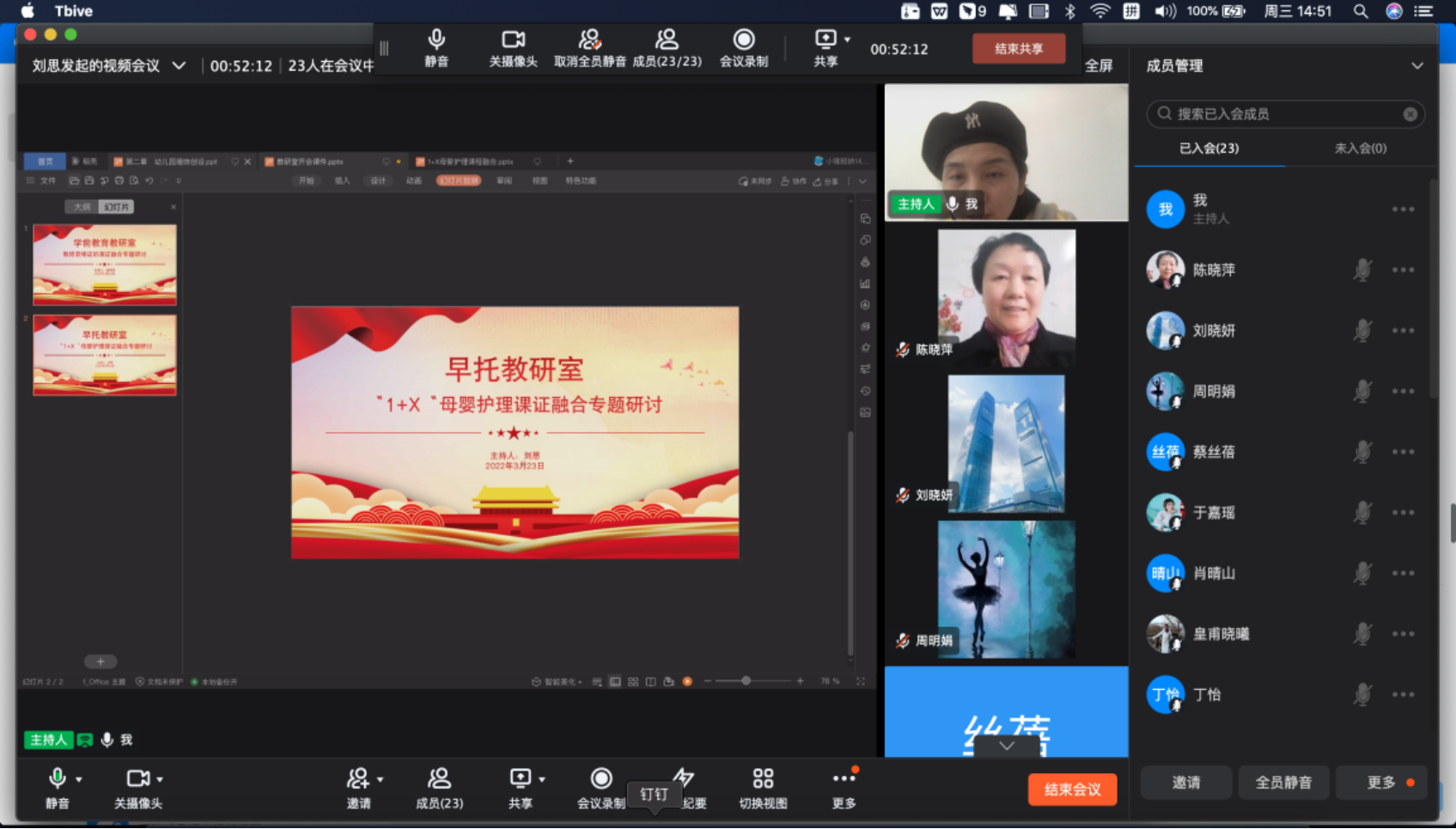Click 全员静音 mute all button
The height and width of the screenshot is (829, 1456).
[x=1283, y=783]
